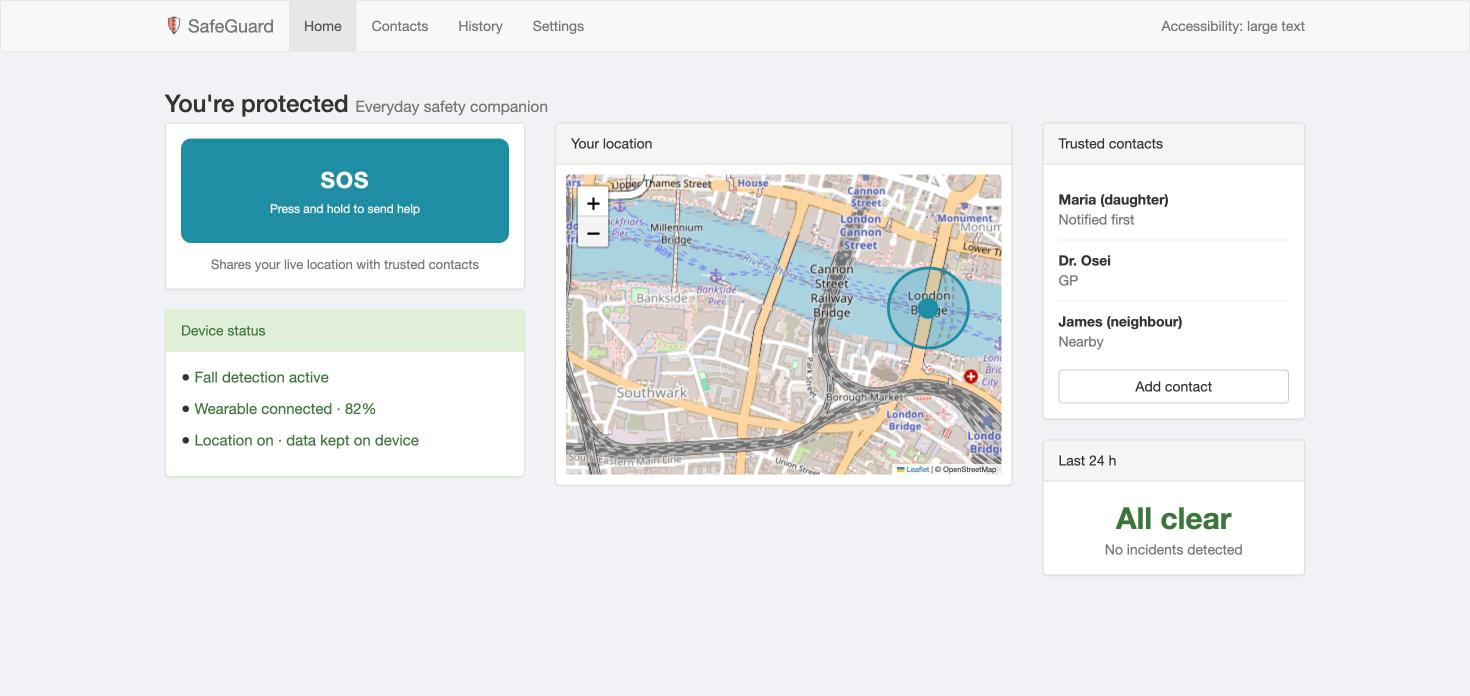The image size is (1470, 696).
Task: Open the Leaflet attribution link
Action: click(917, 469)
